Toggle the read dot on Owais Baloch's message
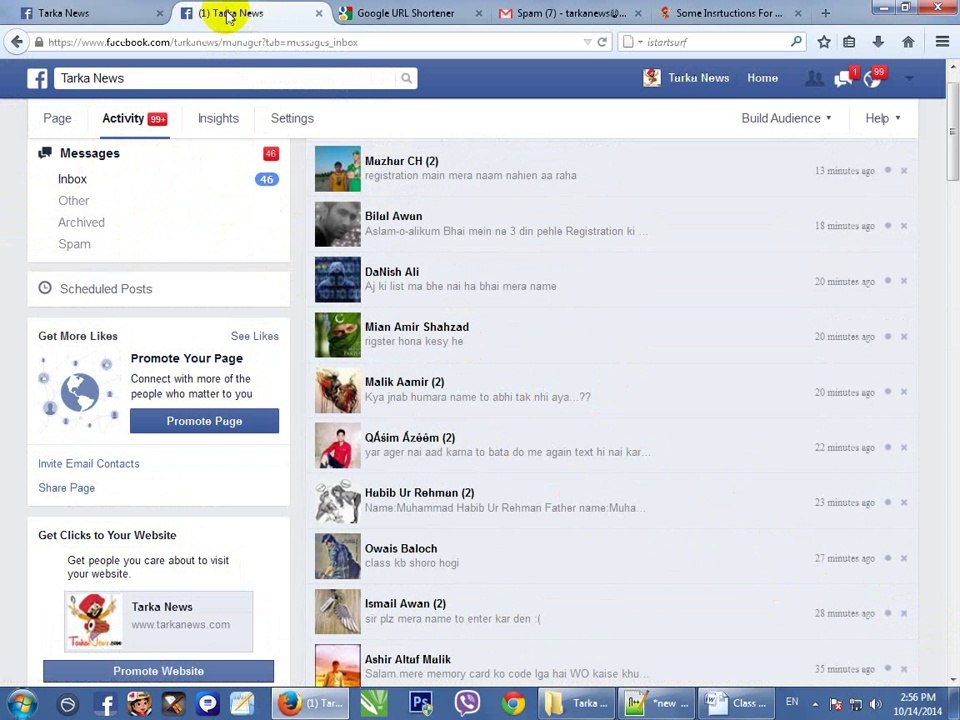The image size is (960, 720). 888,558
